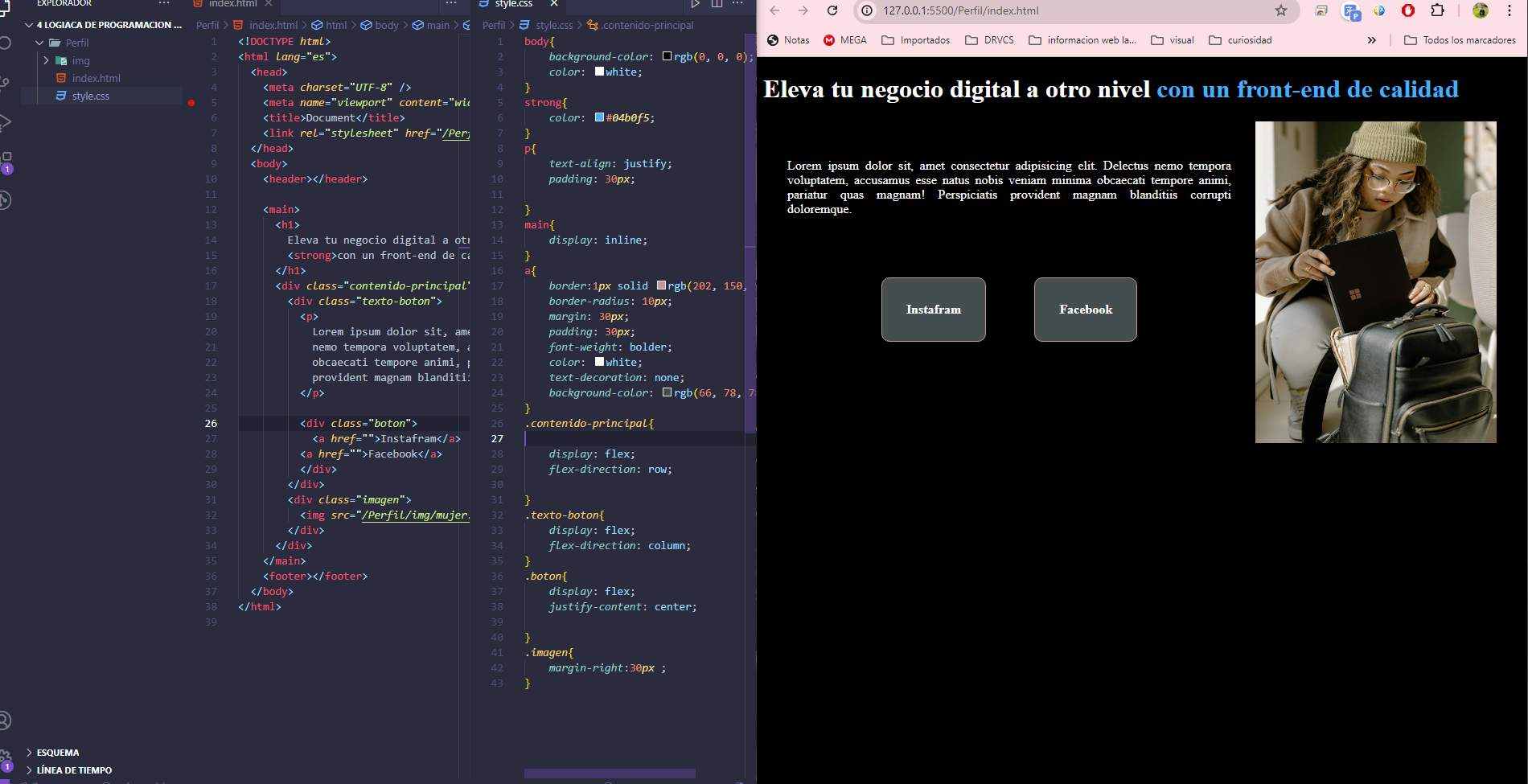Image resolution: width=1528 pixels, height=784 pixels.
Task: Select style.css in the explorer tree
Action: point(90,96)
